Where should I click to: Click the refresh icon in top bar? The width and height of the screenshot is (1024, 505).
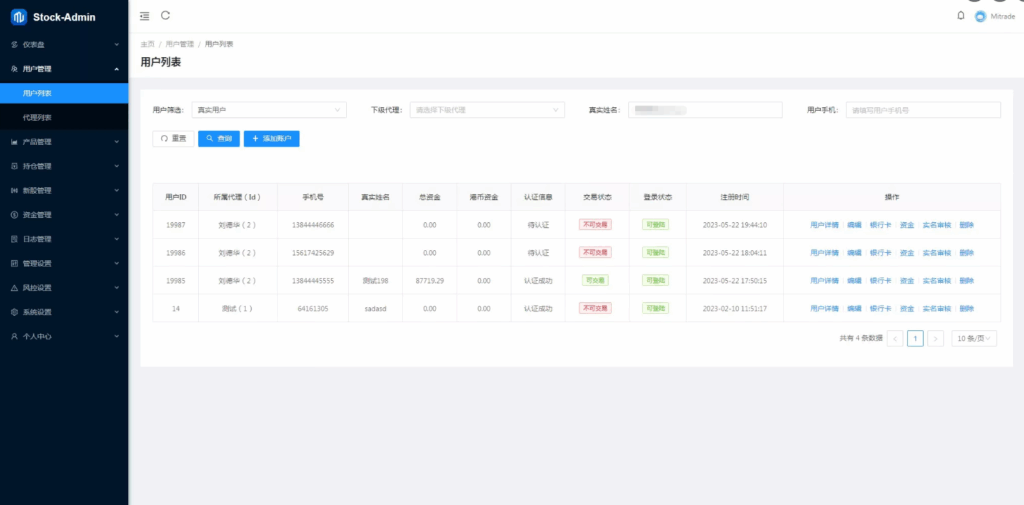(x=165, y=16)
